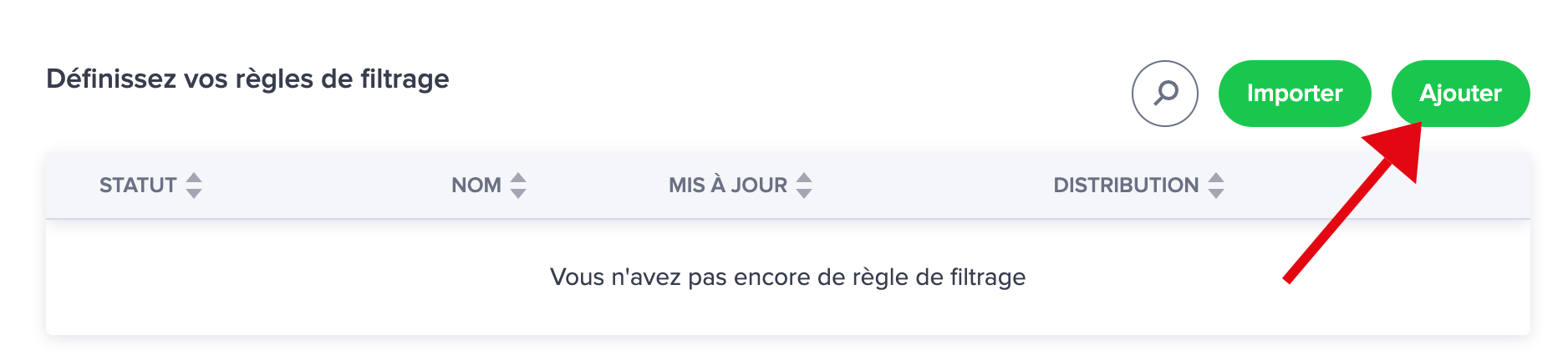Select the NOM column header label
1568x361 pixels.
tap(476, 186)
